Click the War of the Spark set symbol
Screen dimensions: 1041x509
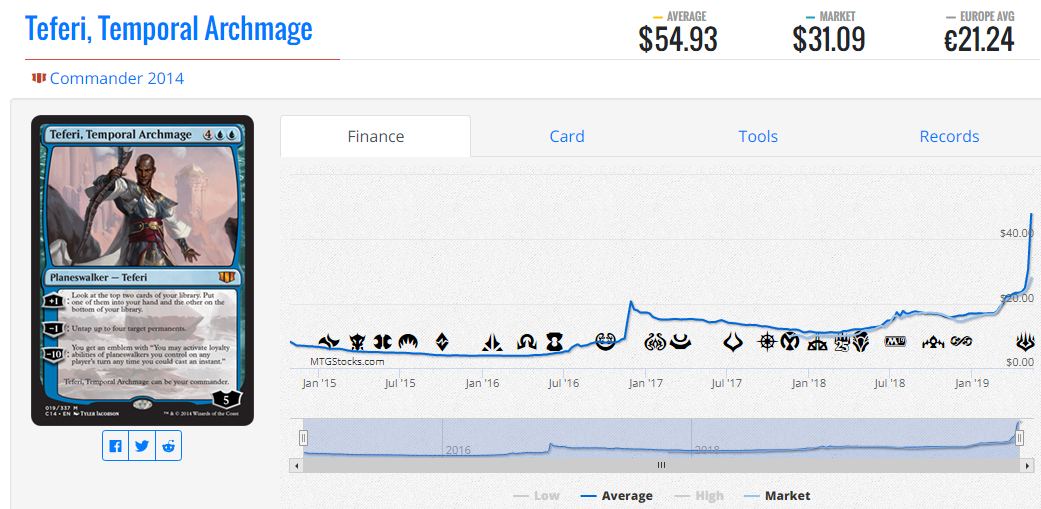[x=1025, y=342]
